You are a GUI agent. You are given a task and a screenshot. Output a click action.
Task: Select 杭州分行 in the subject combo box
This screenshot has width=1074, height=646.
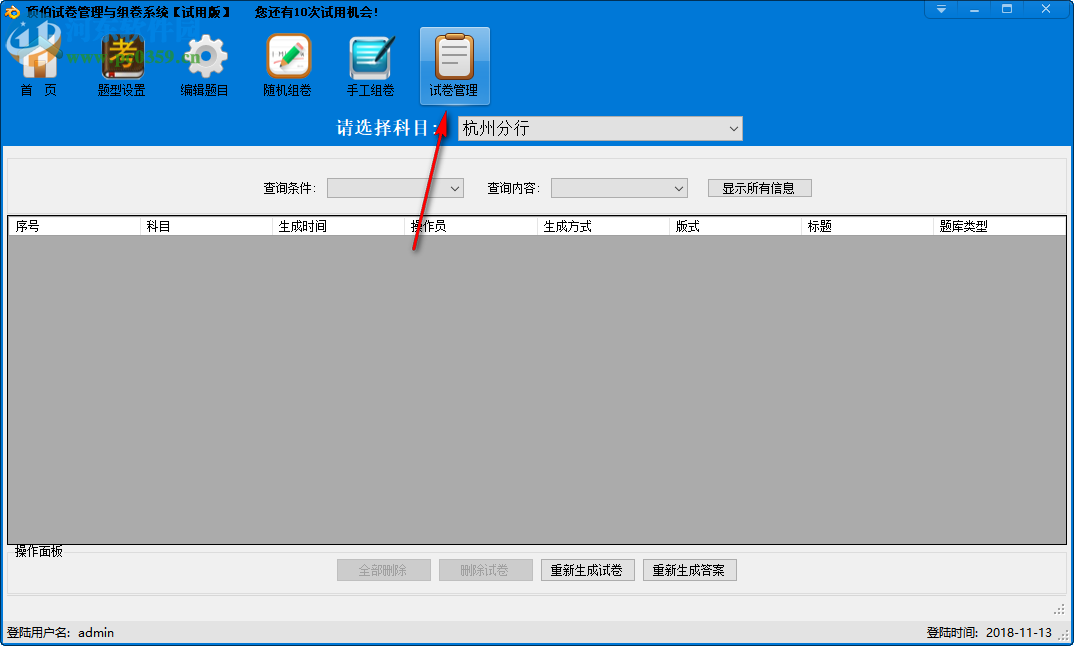tap(600, 128)
